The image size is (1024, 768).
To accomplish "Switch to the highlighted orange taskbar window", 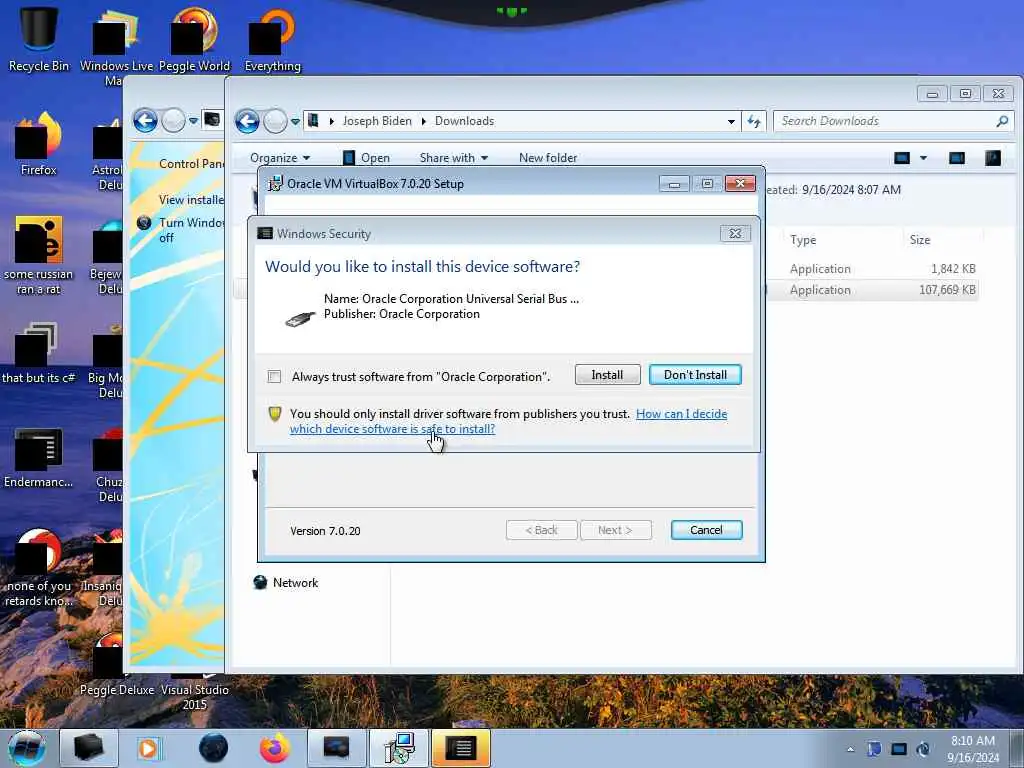I will click(460, 748).
